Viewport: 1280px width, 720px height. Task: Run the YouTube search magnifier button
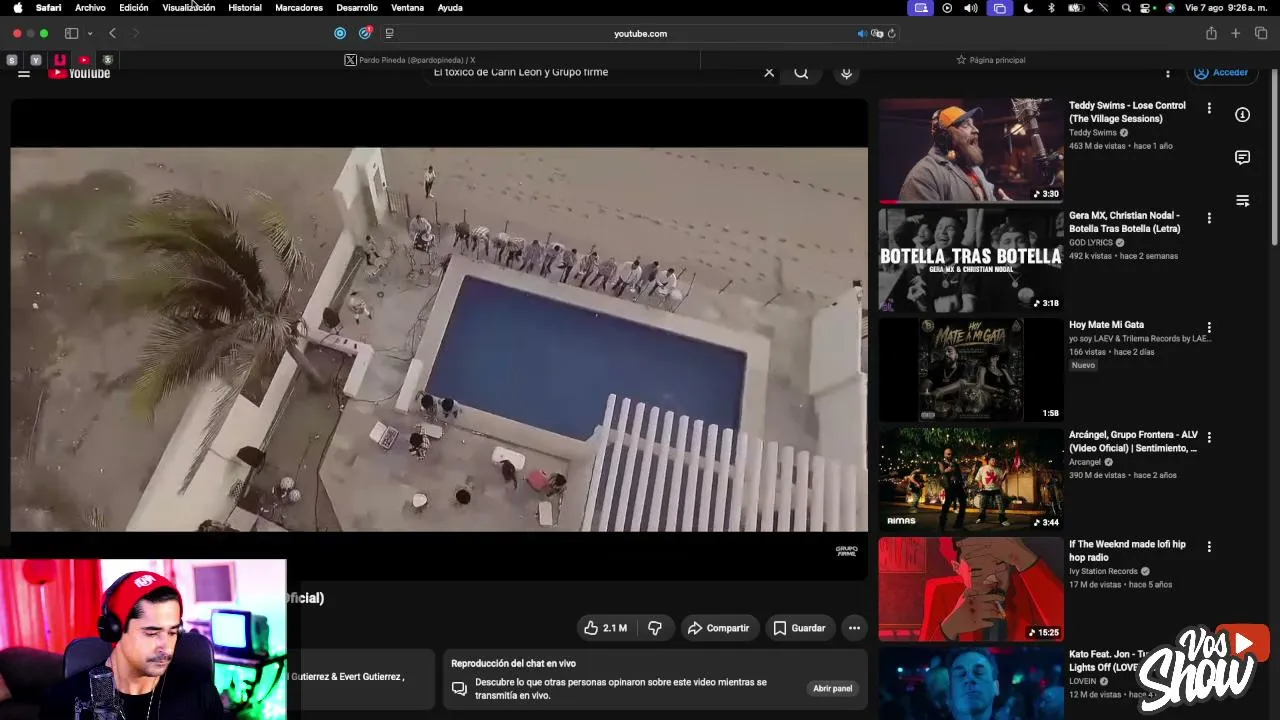[x=801, y=72]
